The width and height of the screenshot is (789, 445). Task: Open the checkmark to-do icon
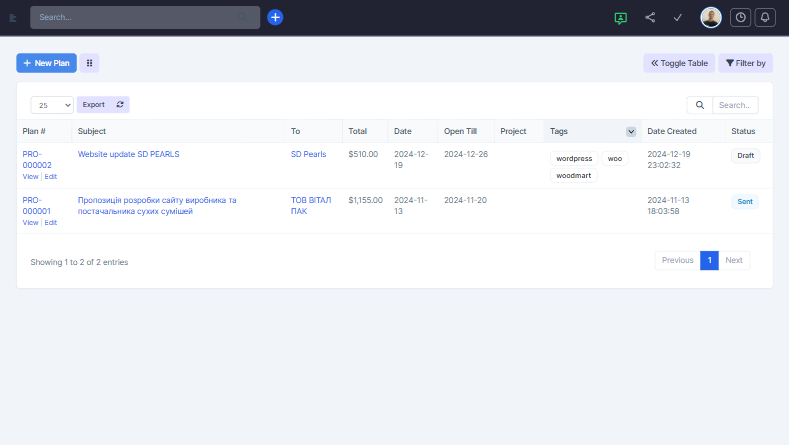[x=678, y=17]
